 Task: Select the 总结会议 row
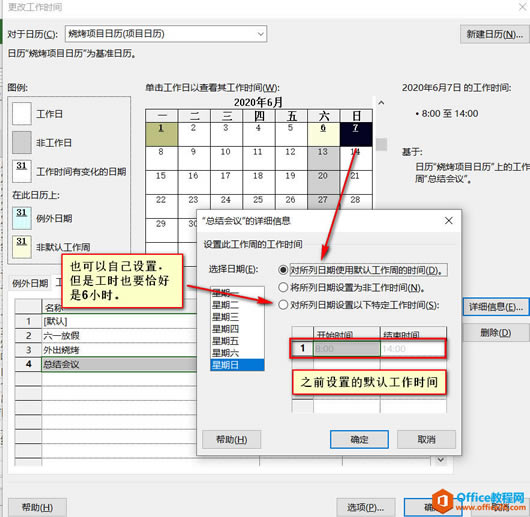tap(119, 364)
